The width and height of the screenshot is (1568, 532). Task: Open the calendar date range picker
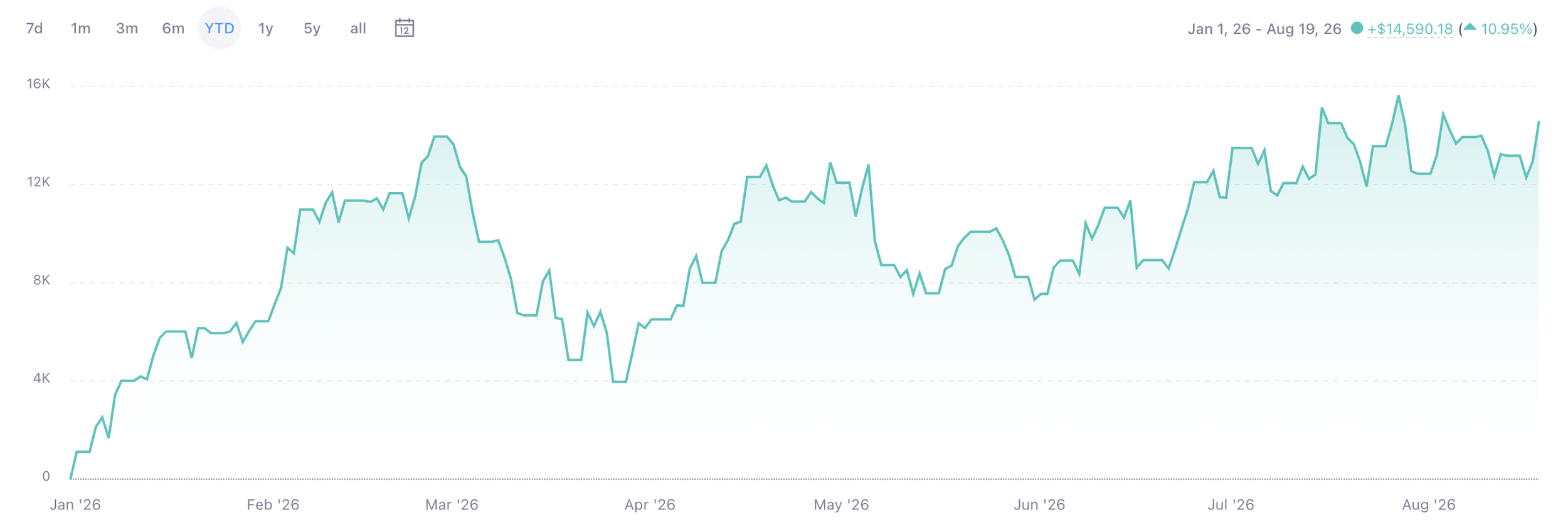click(405, 28)
